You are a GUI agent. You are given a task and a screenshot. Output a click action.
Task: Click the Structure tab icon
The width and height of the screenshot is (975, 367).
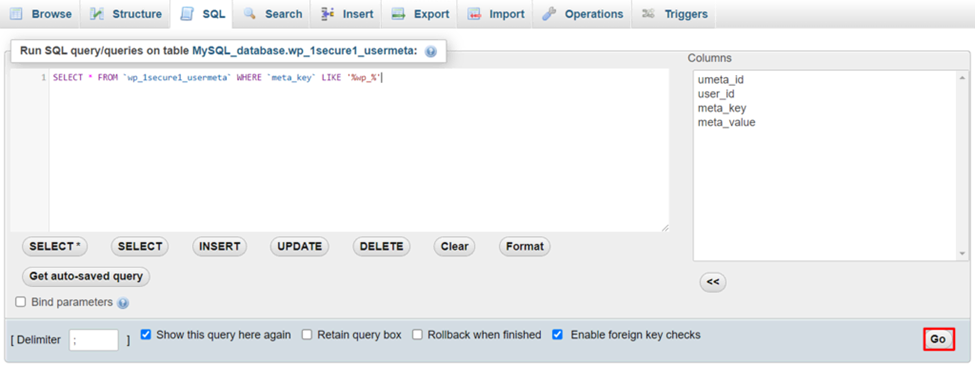point(97,14)
